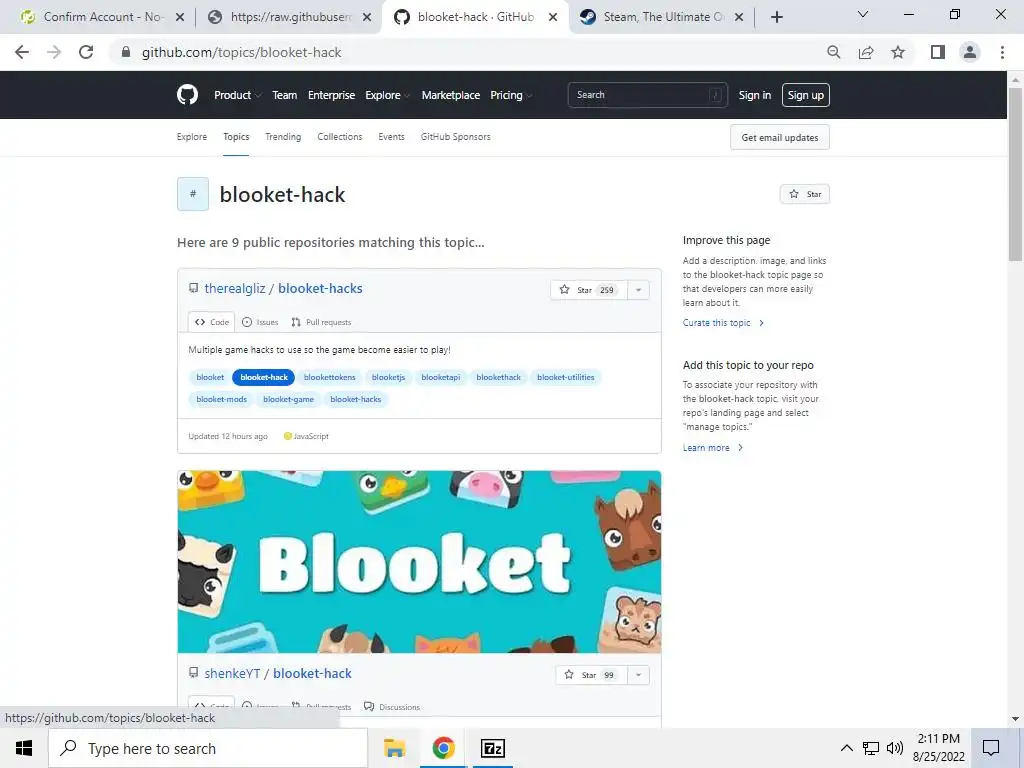Open the zoom magnifier icon in address bar

tap(833, 52)
